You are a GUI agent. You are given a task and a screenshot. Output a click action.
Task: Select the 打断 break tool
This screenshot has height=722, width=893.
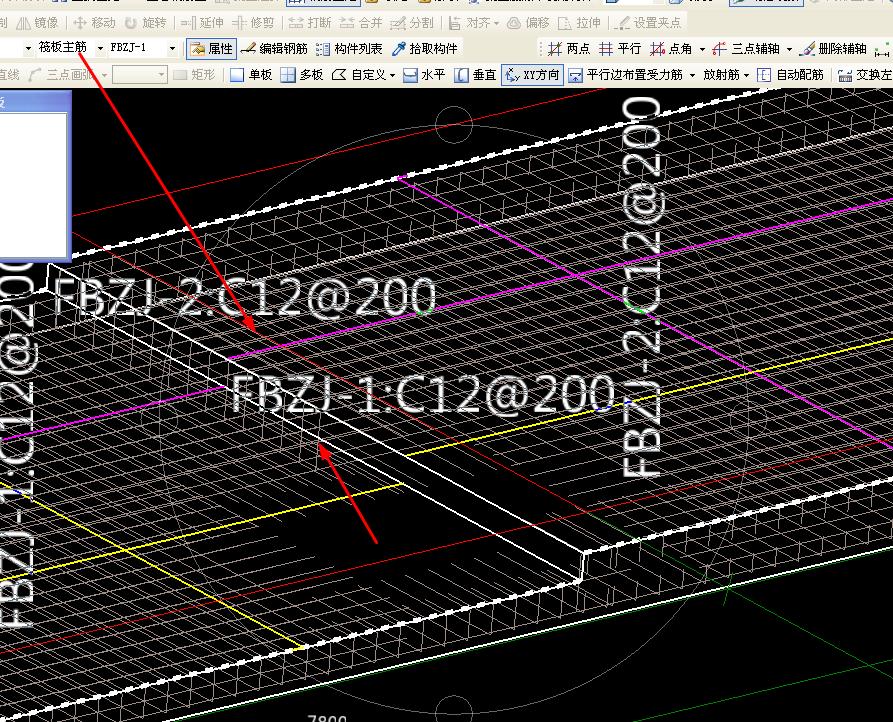310,23
